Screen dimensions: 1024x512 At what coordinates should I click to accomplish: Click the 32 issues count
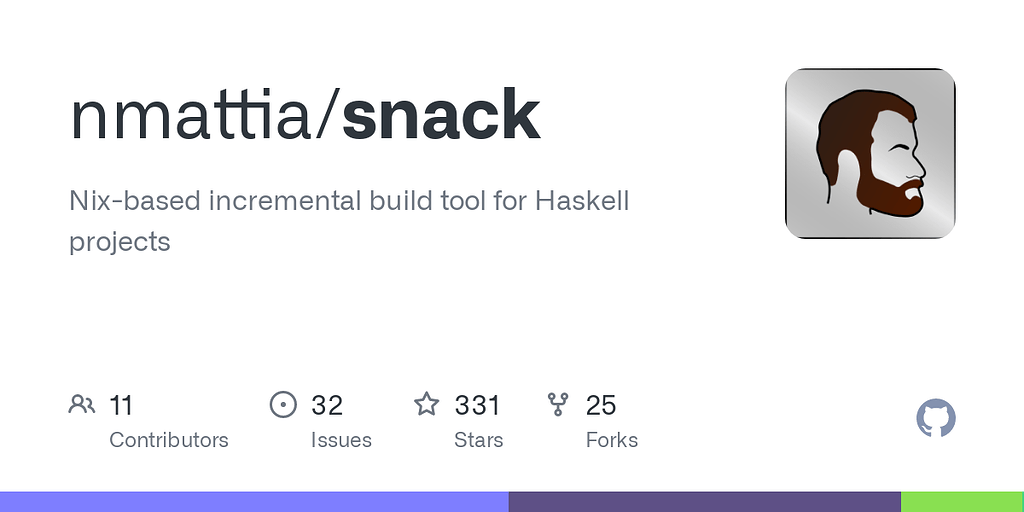327,405
